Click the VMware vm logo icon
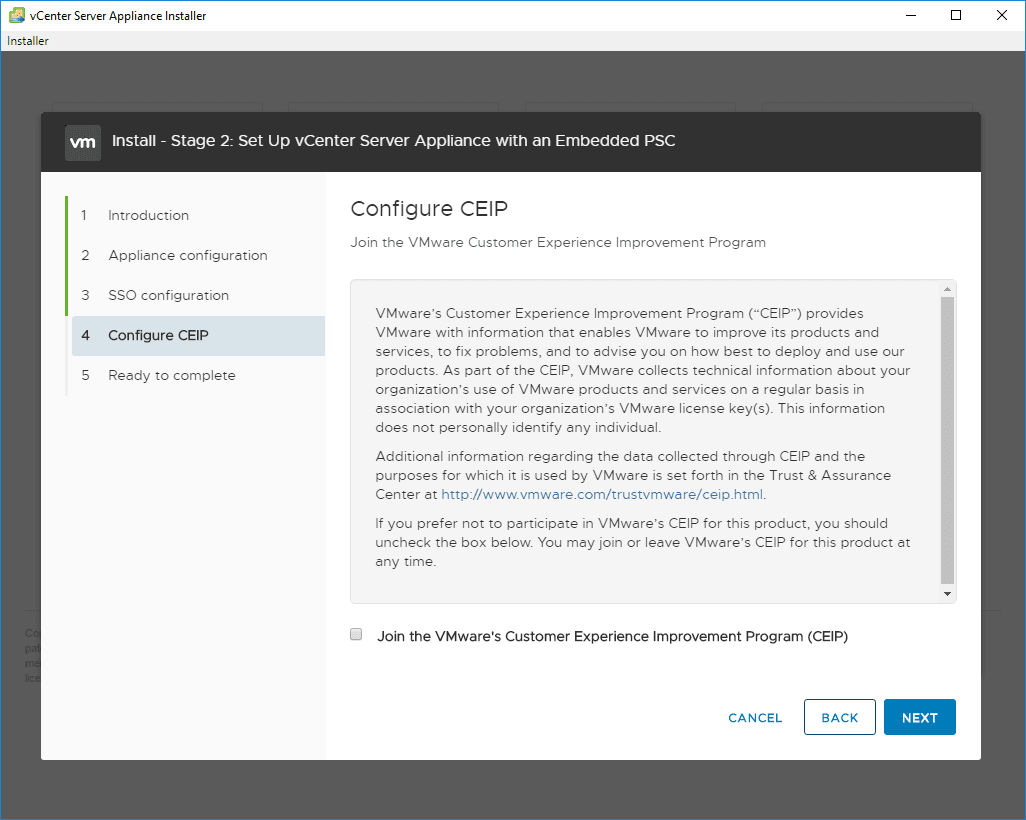 click(x=83, y=142)
